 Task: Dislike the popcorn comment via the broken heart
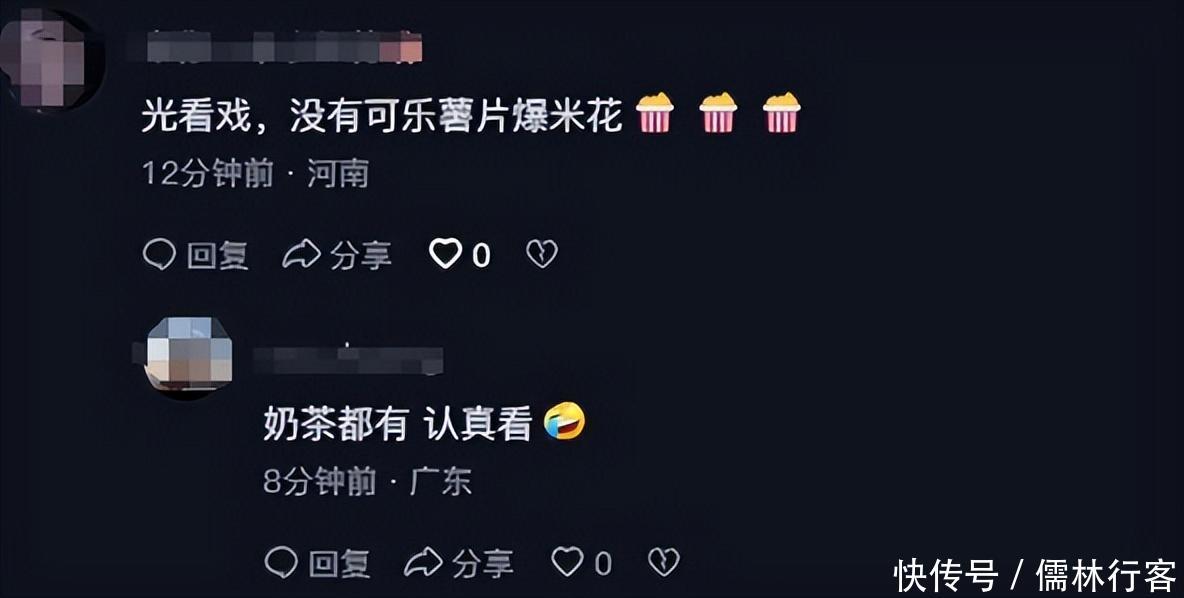click(x=542, y=254)
